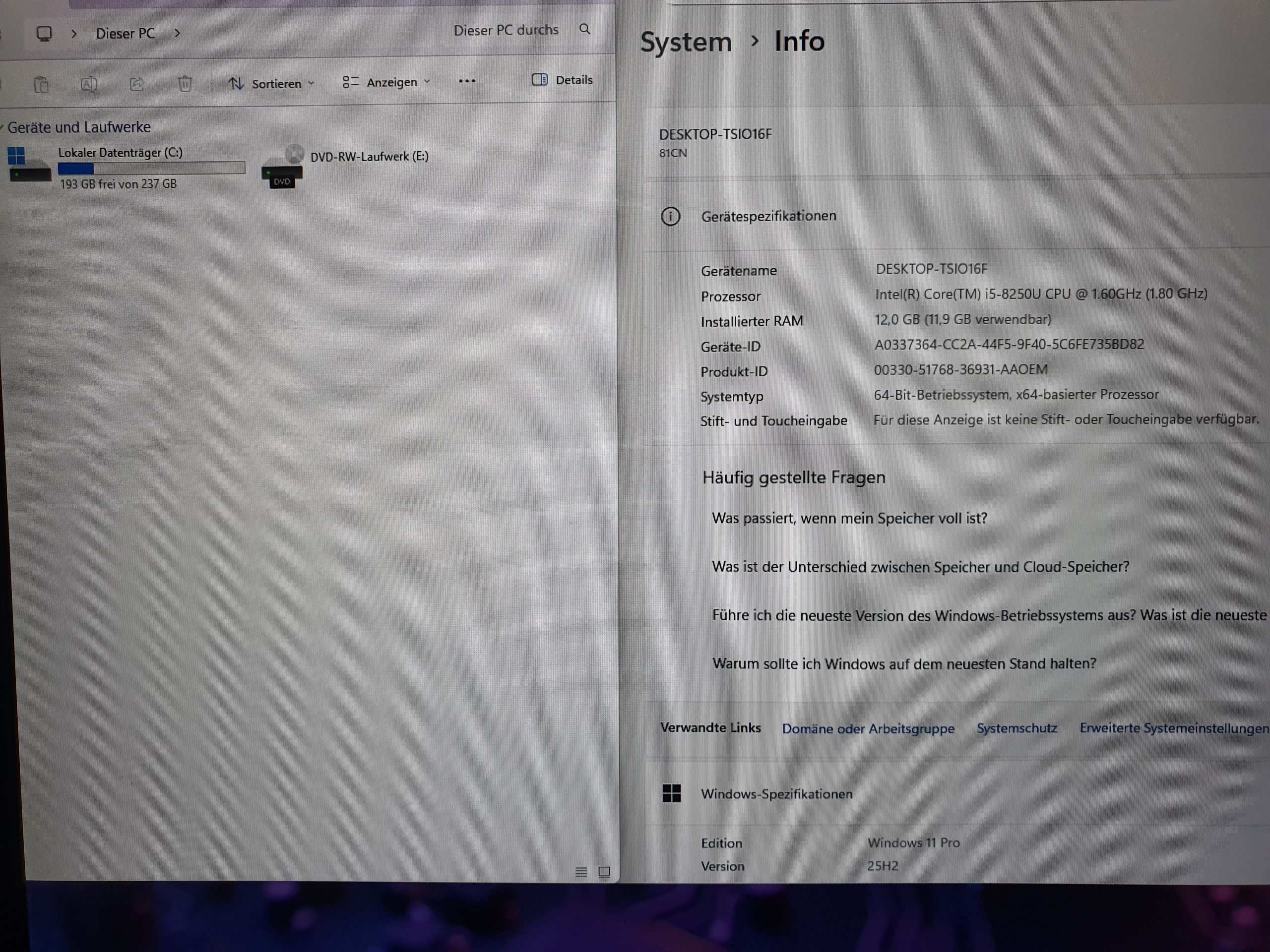Screen dimensions: 1270x952
Task: Click the chevron after Dieser PC
Action: tap(178, 33)
